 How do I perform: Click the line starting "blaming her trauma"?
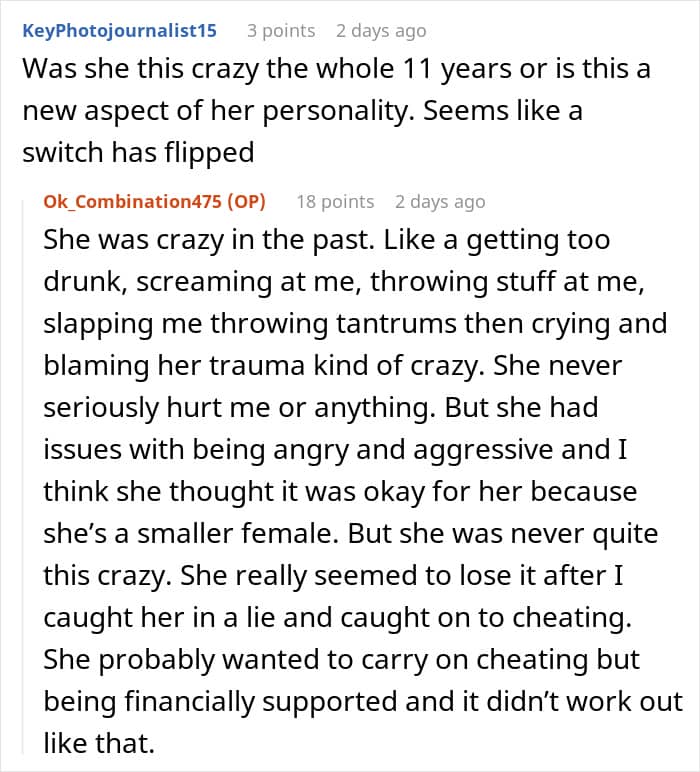point(333,366)
